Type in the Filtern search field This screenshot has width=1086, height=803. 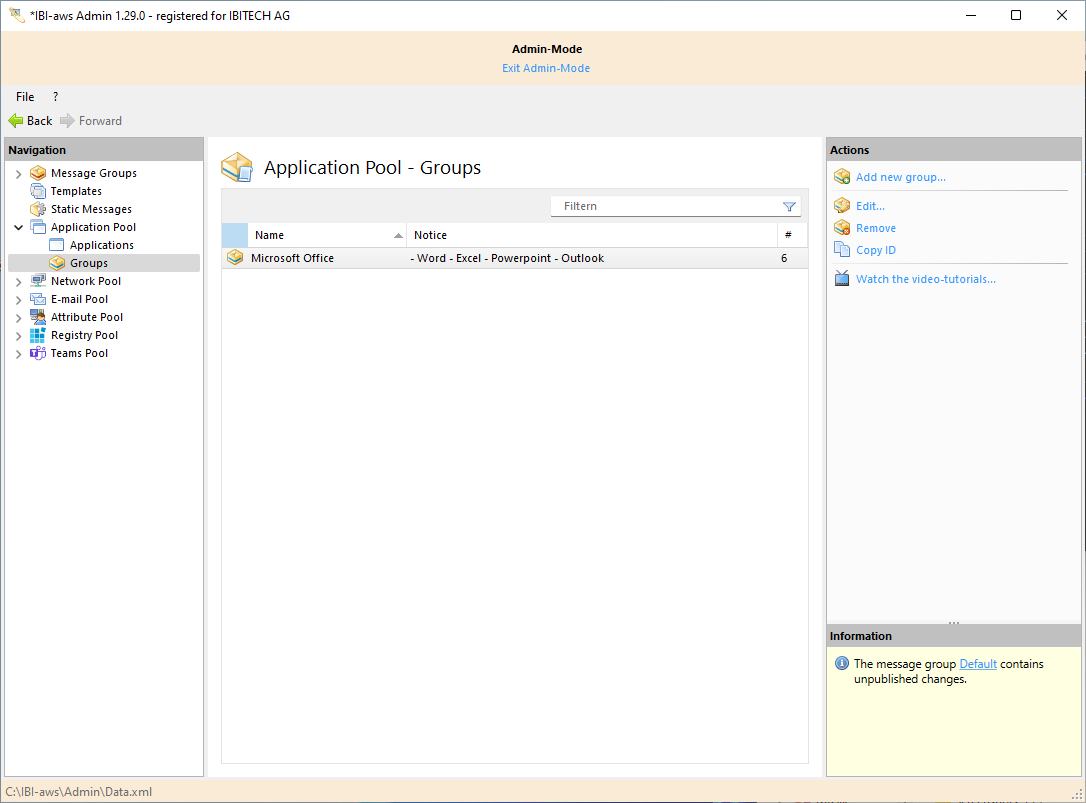pyautogui.click(x=665, y=206)
